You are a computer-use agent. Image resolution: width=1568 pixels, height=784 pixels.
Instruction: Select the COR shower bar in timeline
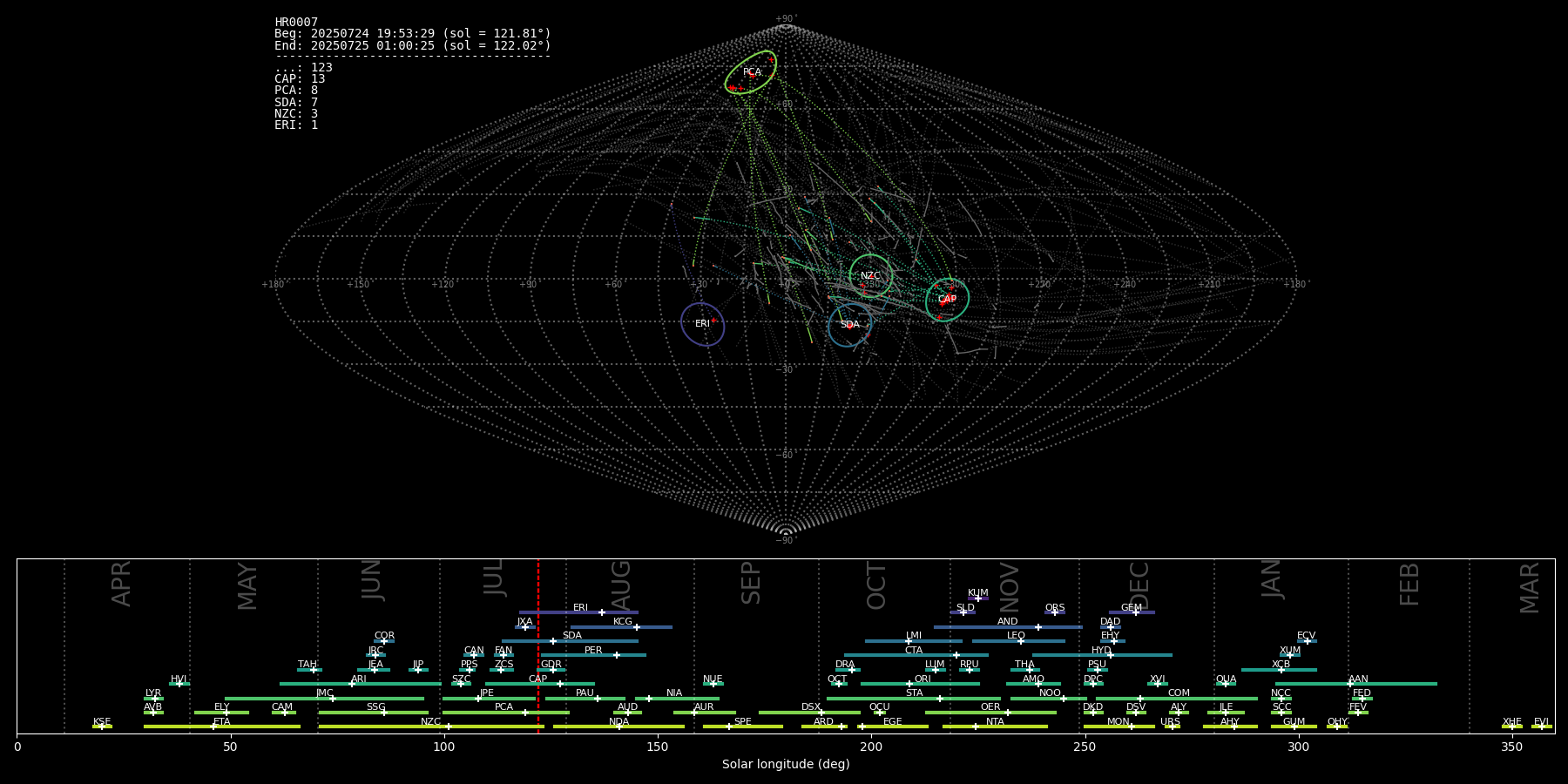(x=384, y=641)
